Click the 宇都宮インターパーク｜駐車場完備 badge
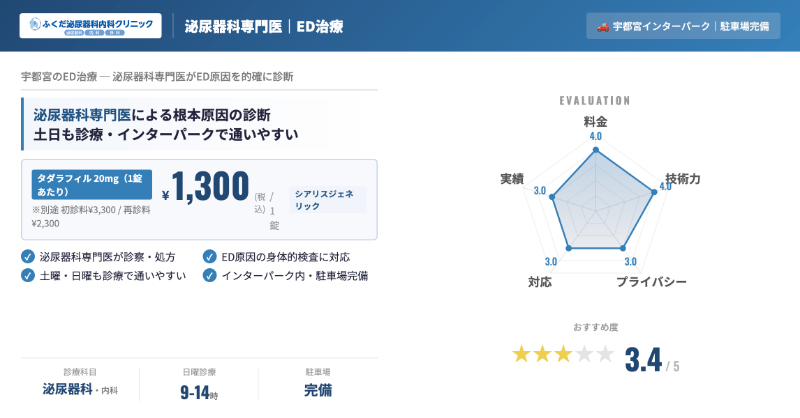This screenshot has width=800, height=418. [682, 26]
